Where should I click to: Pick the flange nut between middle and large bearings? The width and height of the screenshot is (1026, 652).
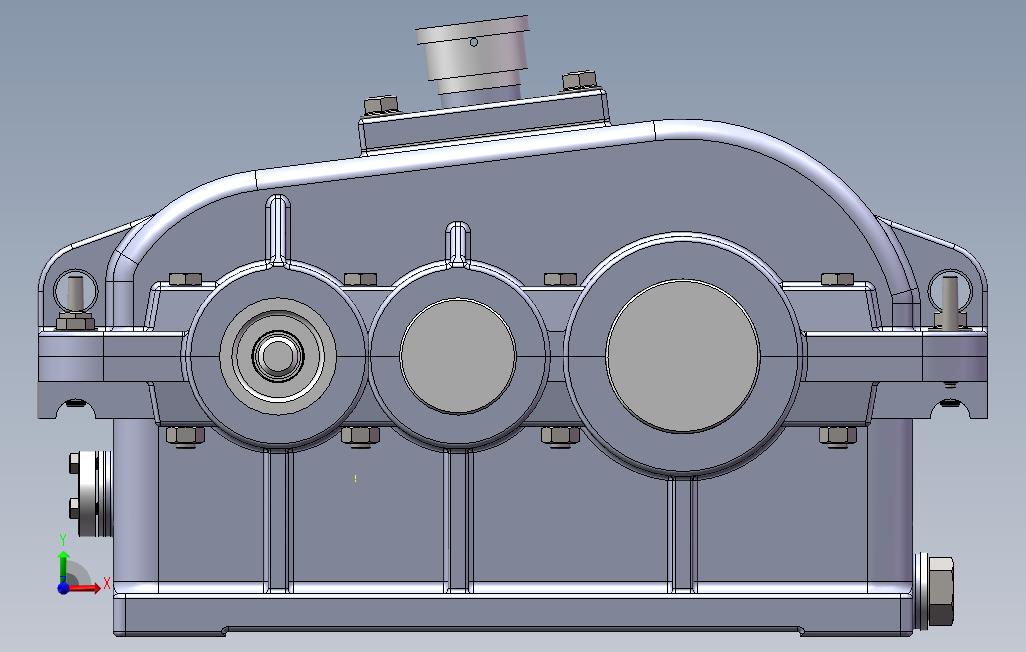coord(560,435)
